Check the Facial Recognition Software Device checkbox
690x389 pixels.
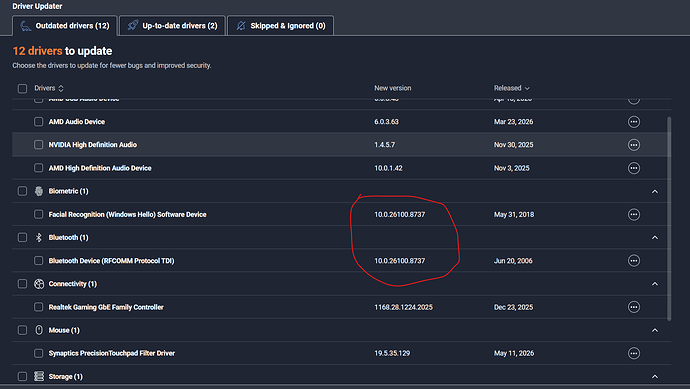tap(39, 214)
